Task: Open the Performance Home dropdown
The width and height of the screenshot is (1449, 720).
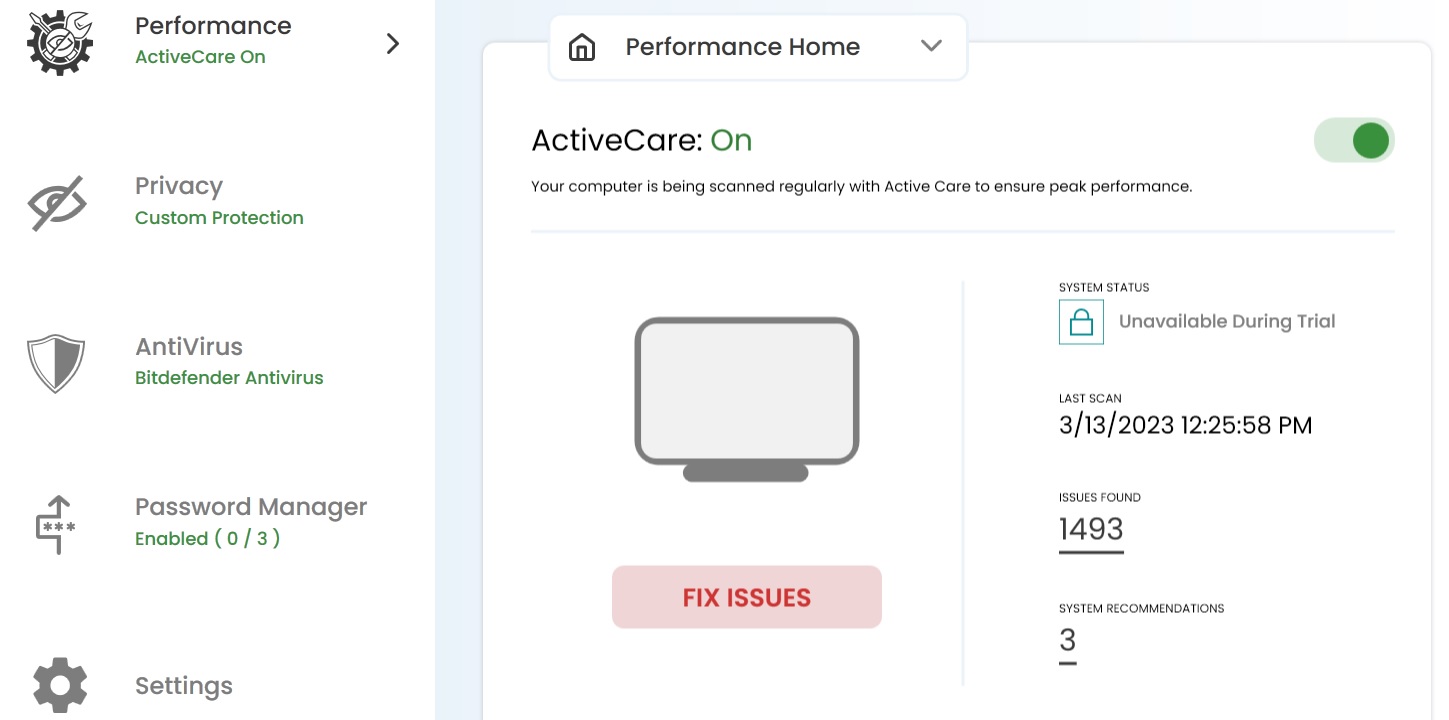Action: point(757,47)
